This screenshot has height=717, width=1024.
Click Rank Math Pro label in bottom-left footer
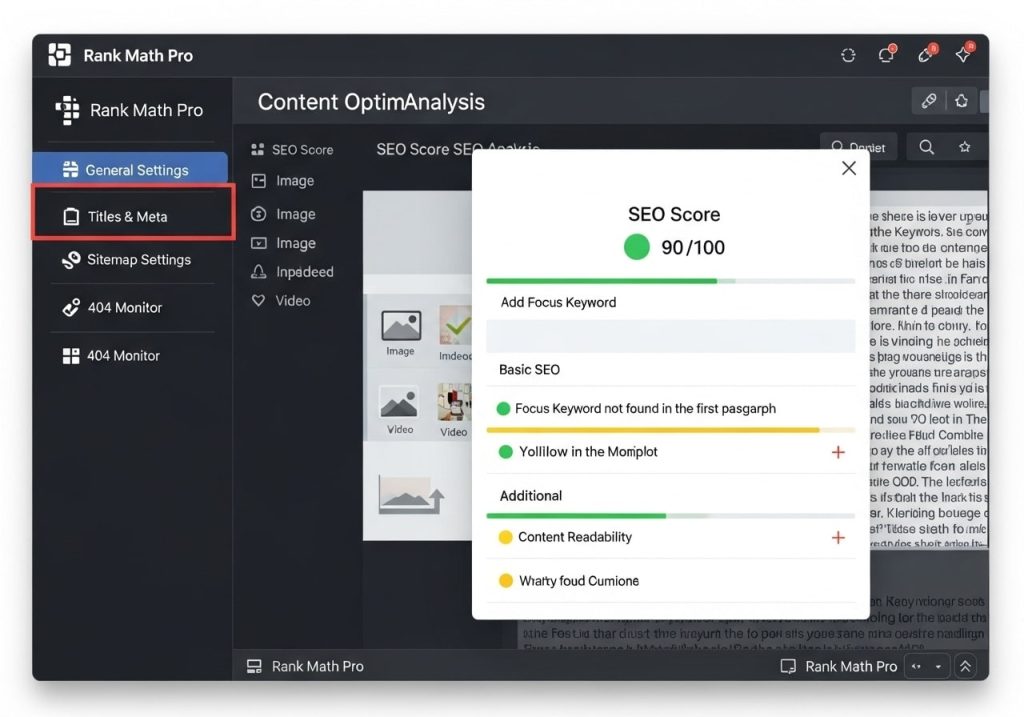(x=317, y=666)
